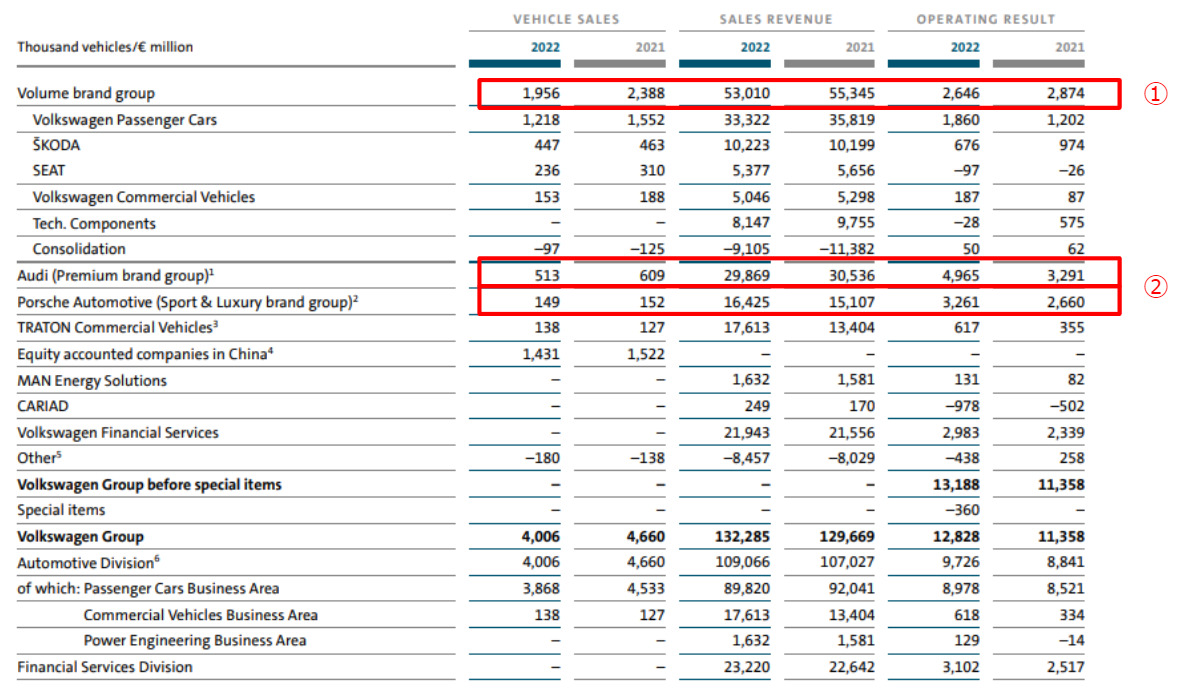Click the 2022 header under Operating Result

(964, 47)
